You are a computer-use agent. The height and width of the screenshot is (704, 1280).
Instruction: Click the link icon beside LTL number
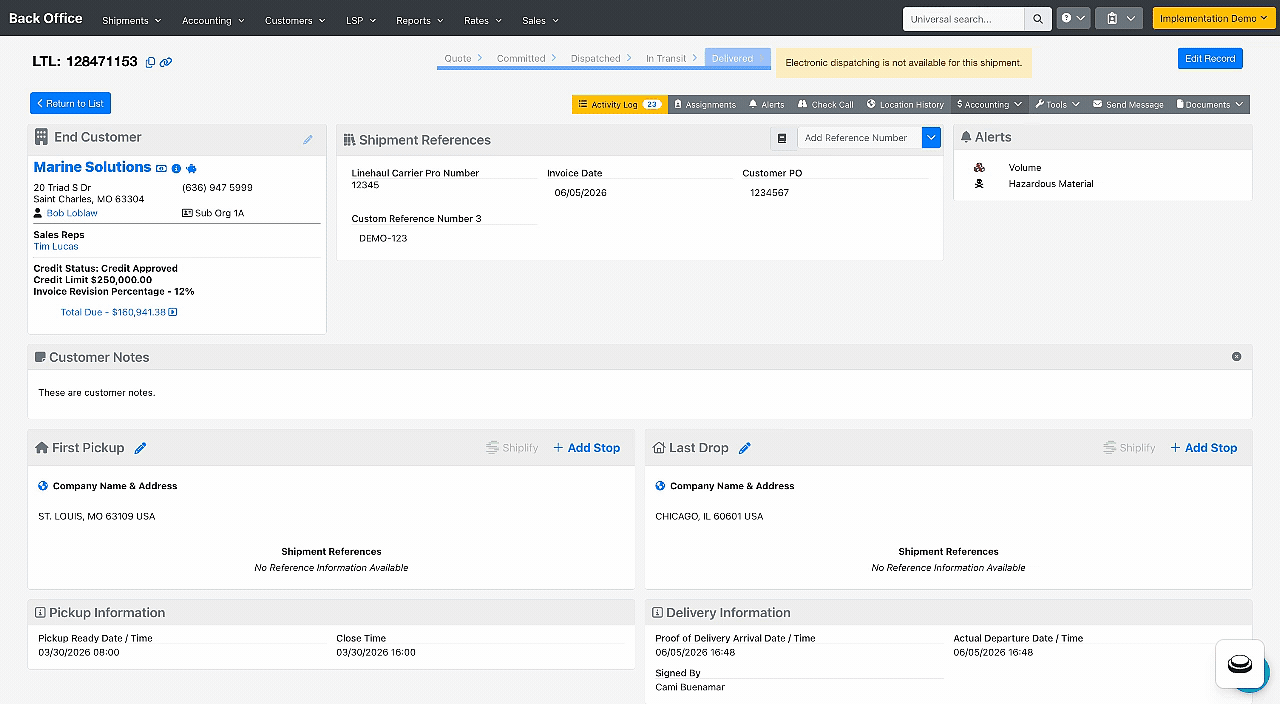(x=166, y=62)
